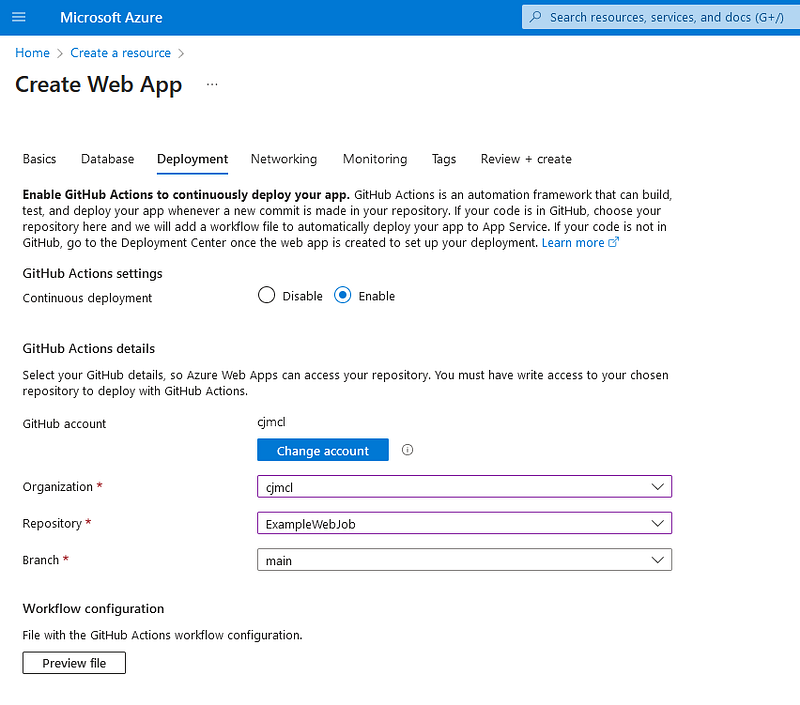Click the info icon next to Change account

(x=407, y=450)
